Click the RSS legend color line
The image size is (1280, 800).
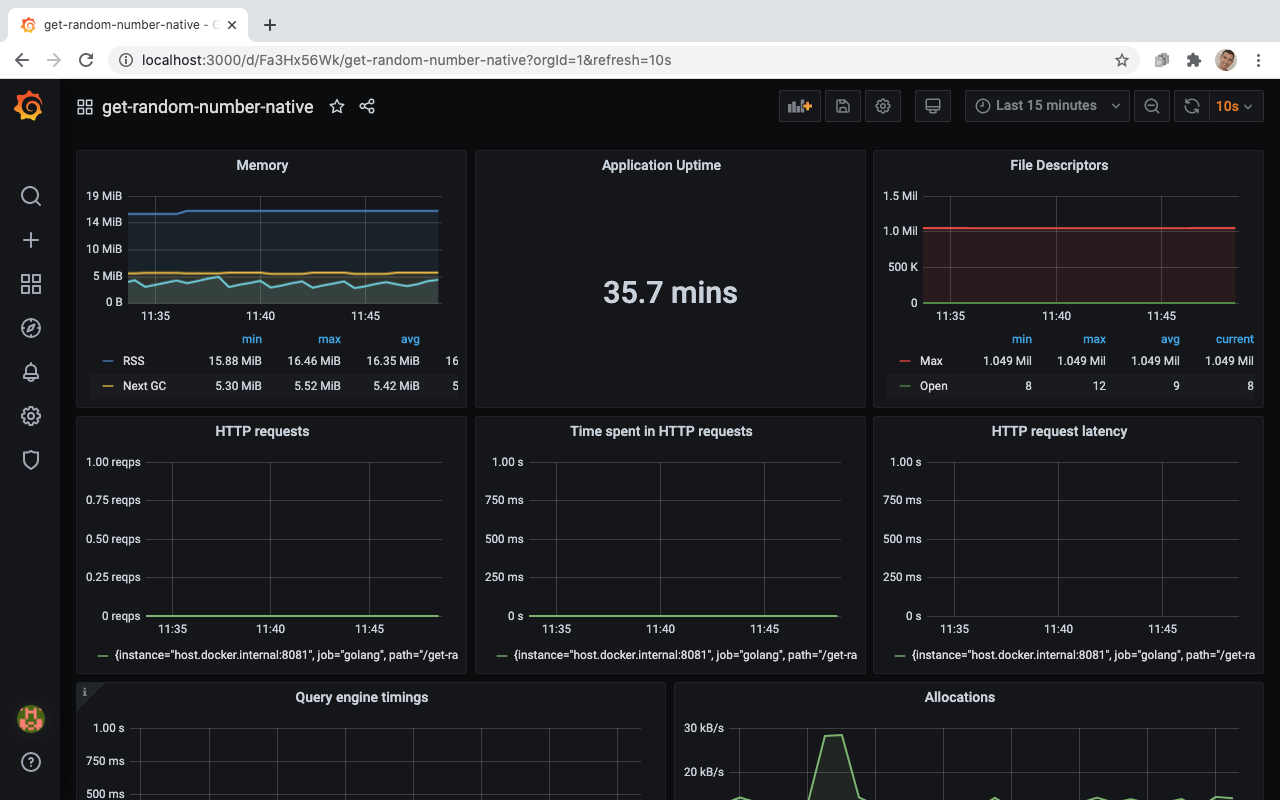click(108, 361)
